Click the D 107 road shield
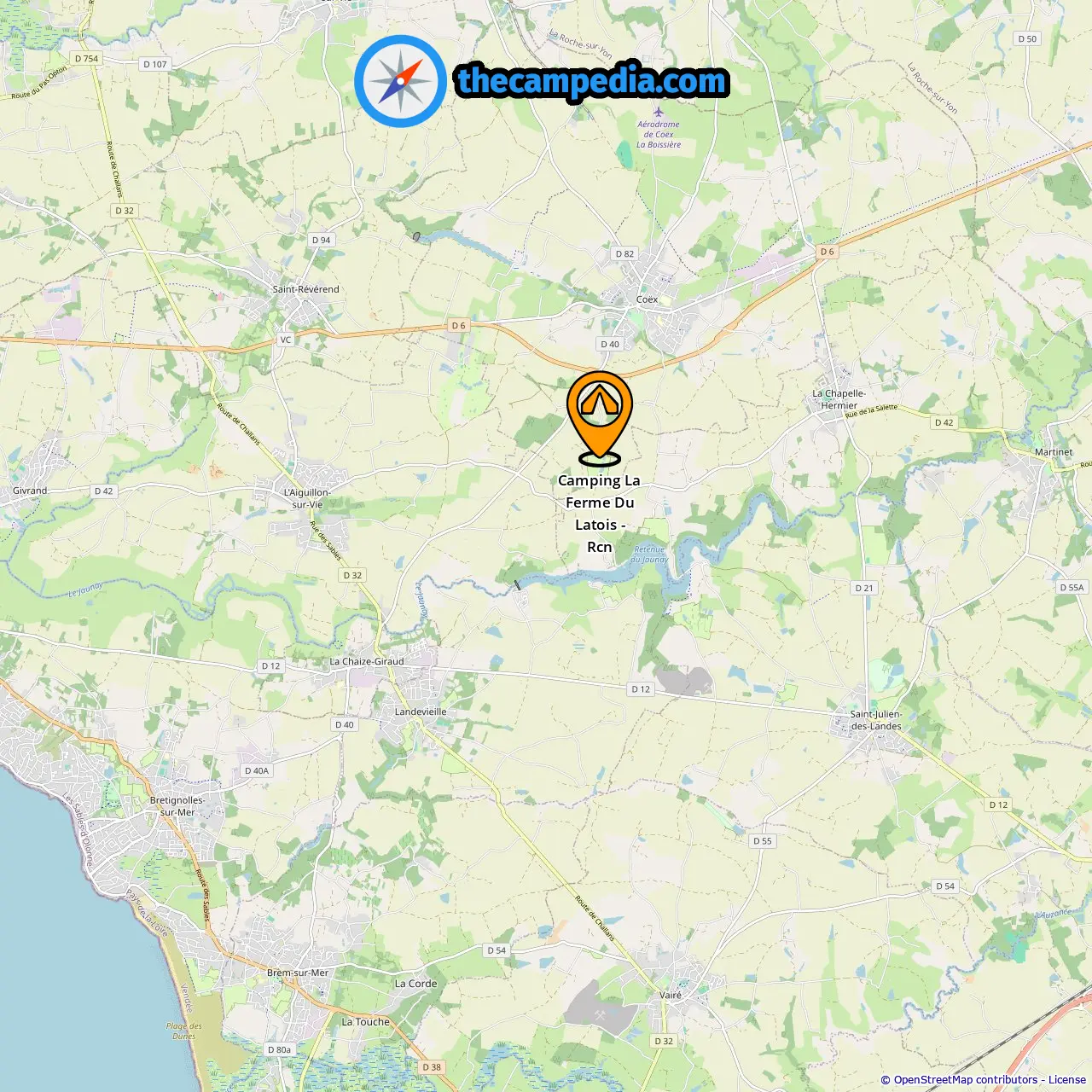The image size is (1092, 1092). pyautogui.click(x=155, y=64)
